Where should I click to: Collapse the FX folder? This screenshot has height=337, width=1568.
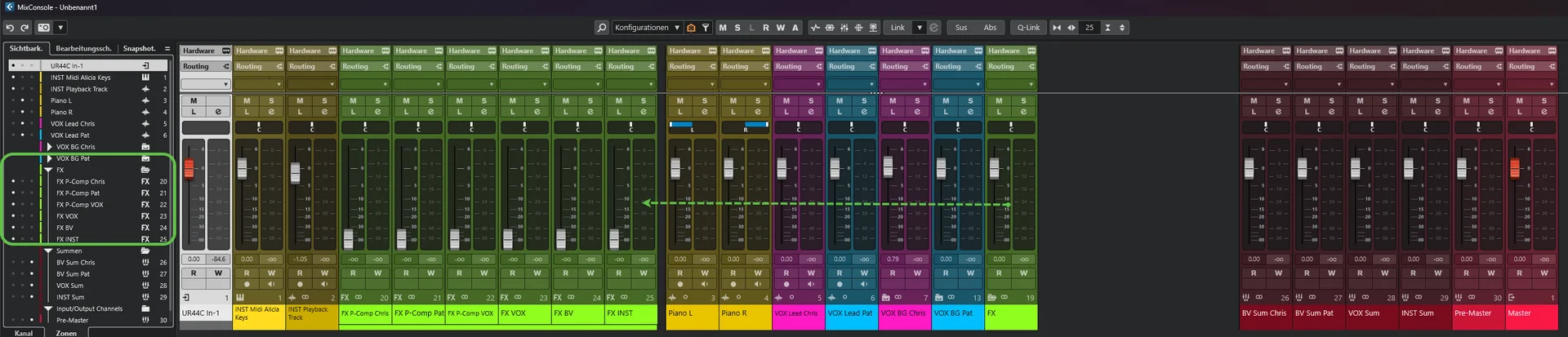tap(49, 170)
